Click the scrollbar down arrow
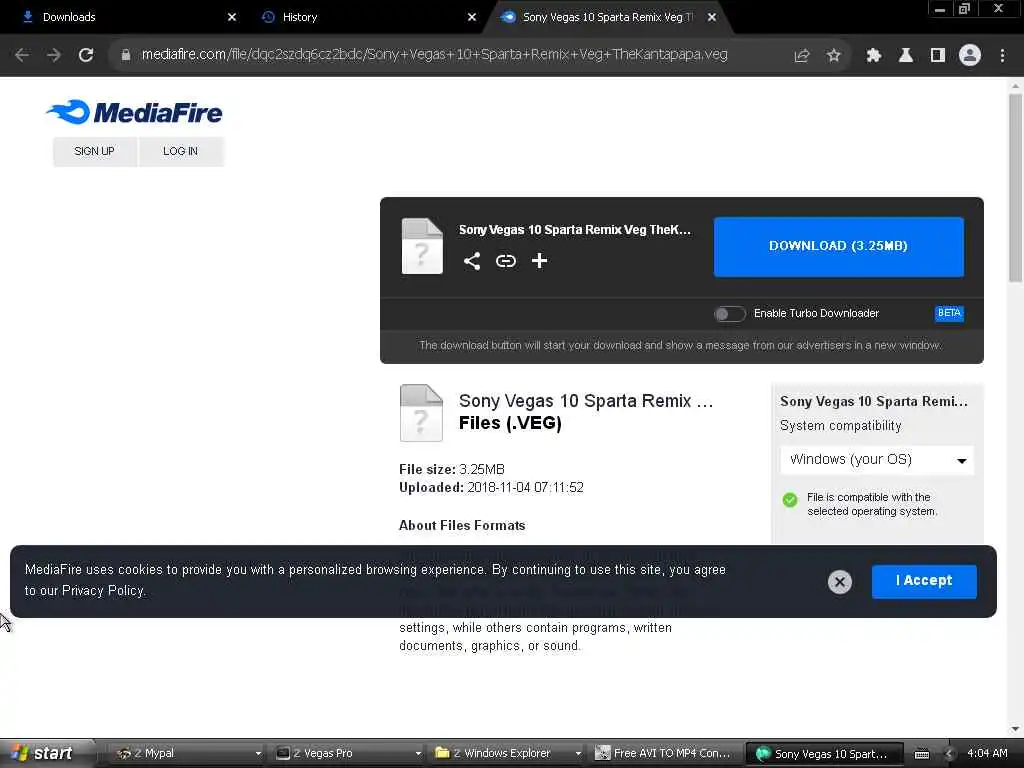Screen dimensions: 1024x768 [x=1015, y=729]
